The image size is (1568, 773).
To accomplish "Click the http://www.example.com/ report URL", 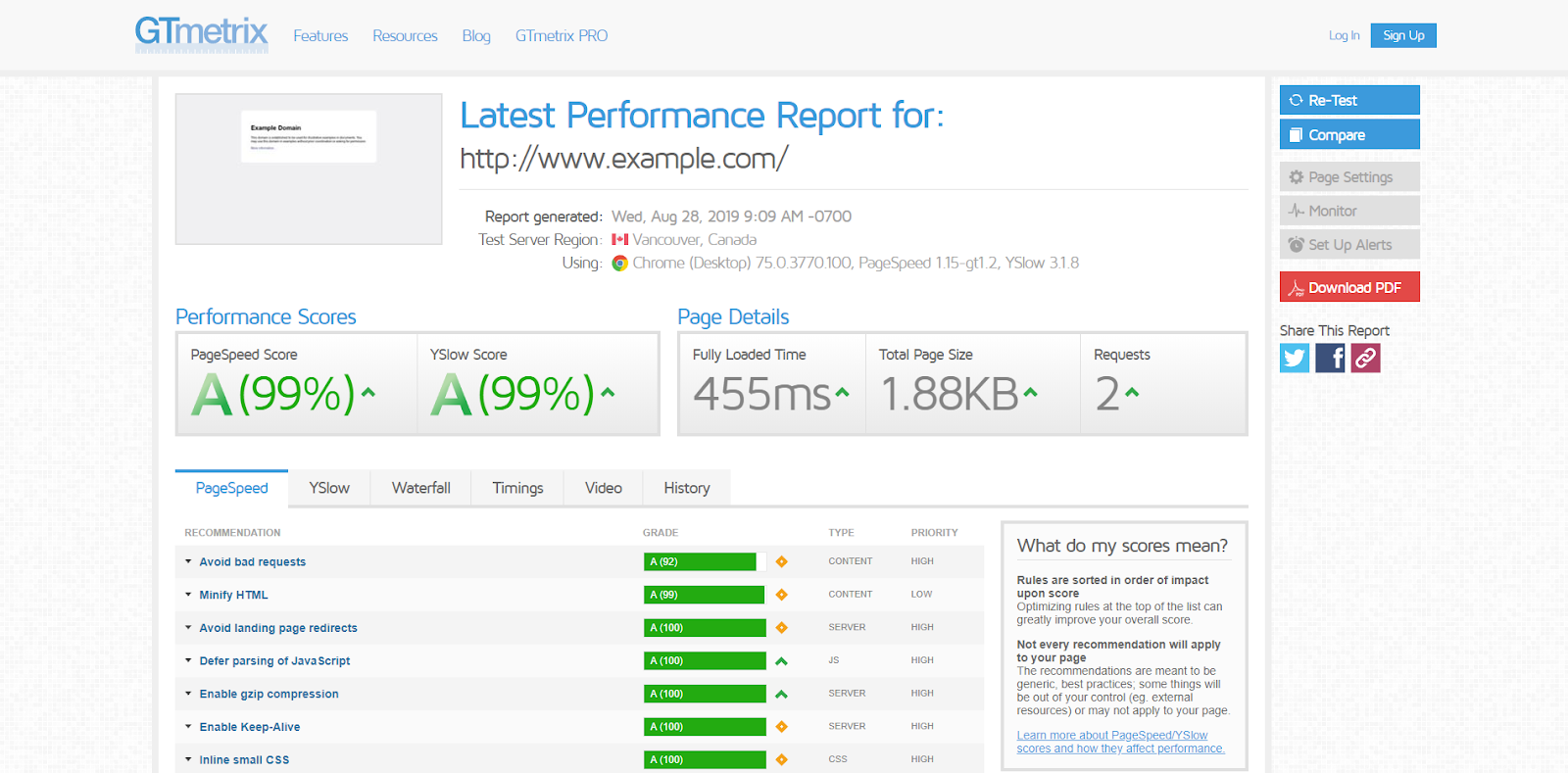I will tap(624, 159).
